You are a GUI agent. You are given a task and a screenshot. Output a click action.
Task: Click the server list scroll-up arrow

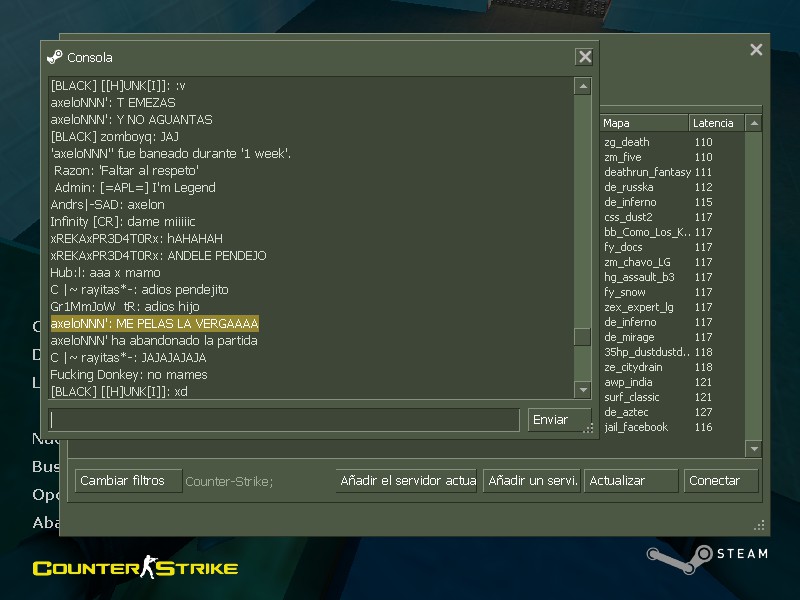(x=754, y=123)
